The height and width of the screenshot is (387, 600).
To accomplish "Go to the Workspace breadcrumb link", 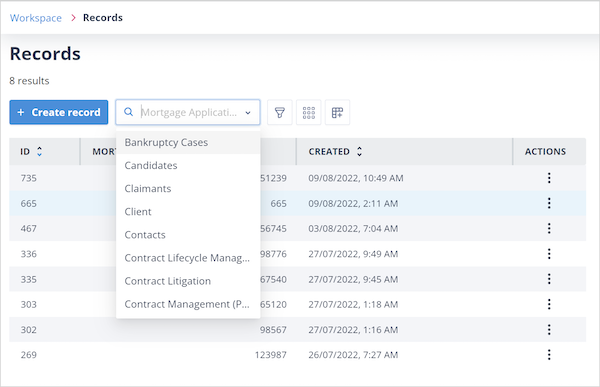I will [36, 18].
